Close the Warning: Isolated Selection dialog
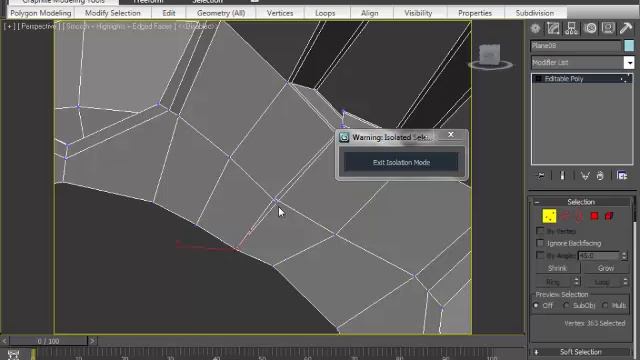This screenshot has width=640, height=360. [x=451, y=135]
